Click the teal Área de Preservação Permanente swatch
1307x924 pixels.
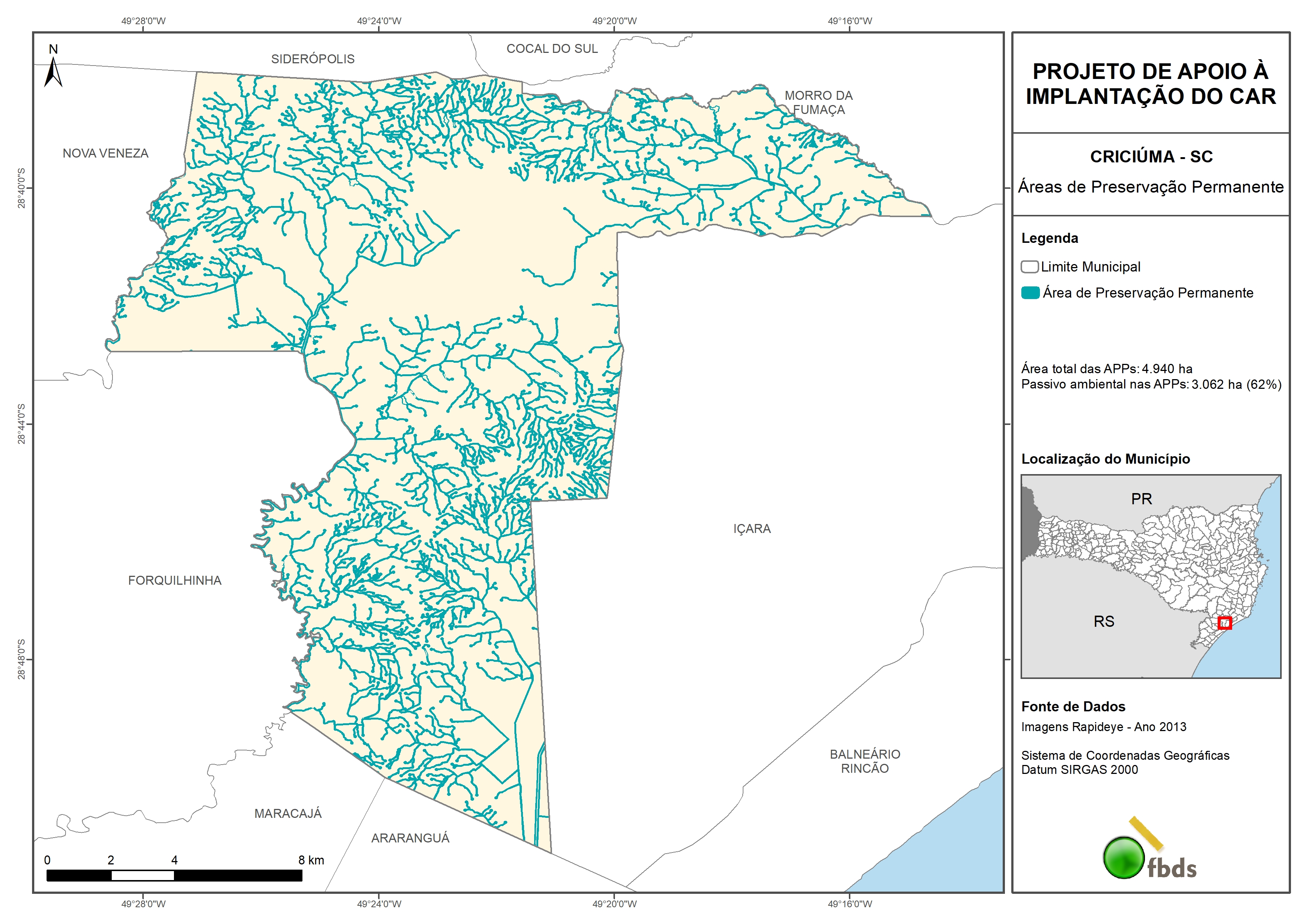(x=1030, y=293)
